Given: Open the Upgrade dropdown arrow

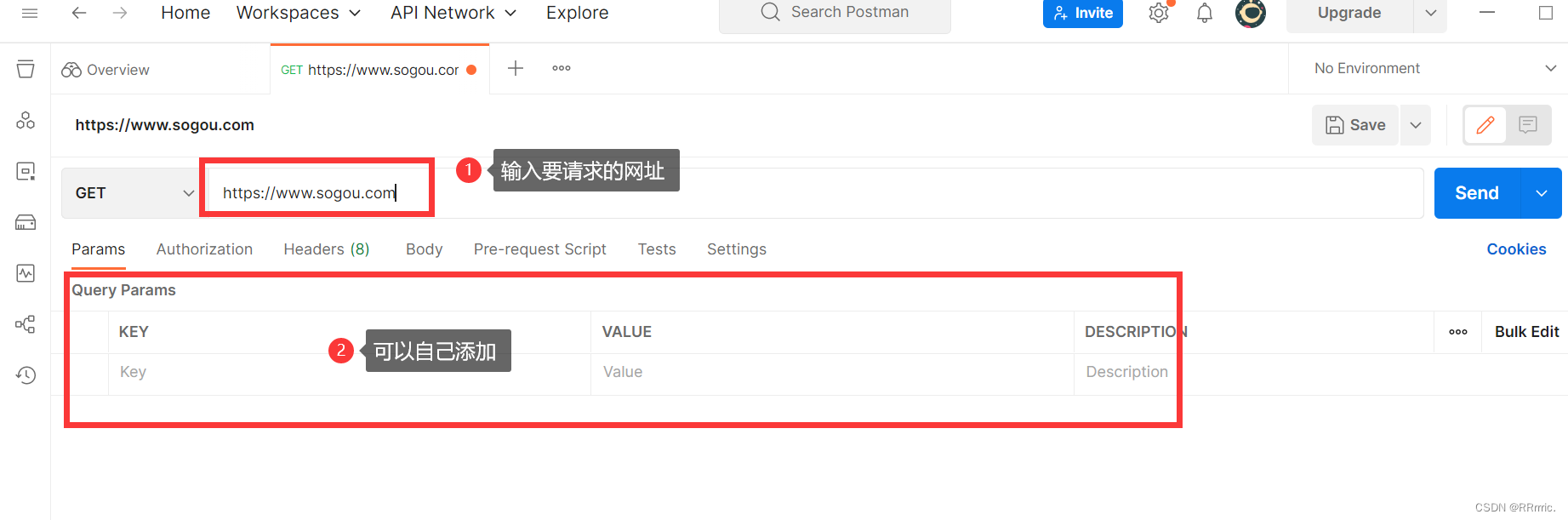Looking at the screenshot, I should (x=1431, y=13).
